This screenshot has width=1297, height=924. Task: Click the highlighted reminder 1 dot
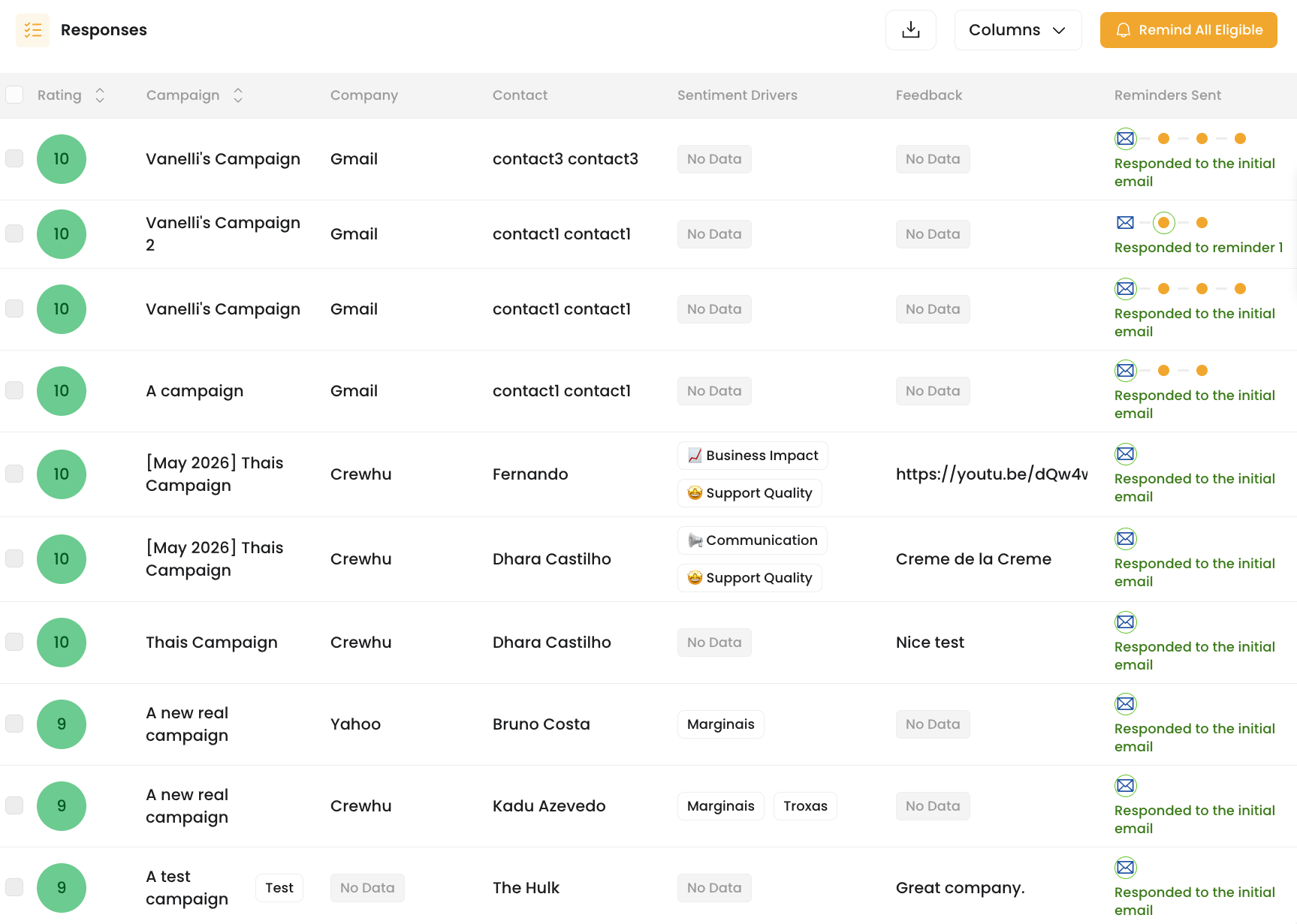coord(1163,223)
